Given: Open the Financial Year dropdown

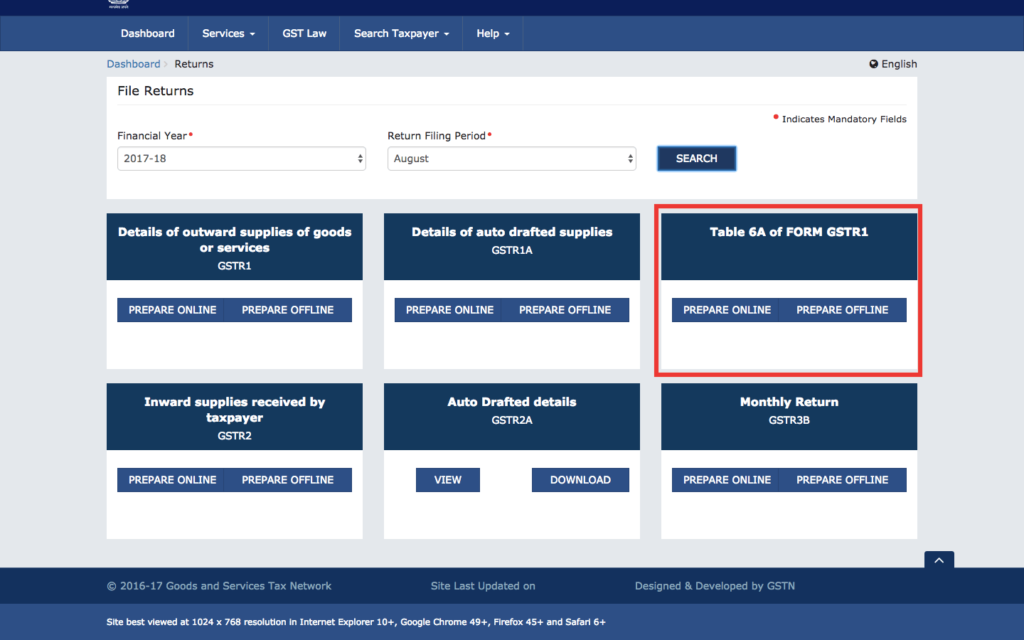Looking at the screenshot, I should click(x=241, y=158).
